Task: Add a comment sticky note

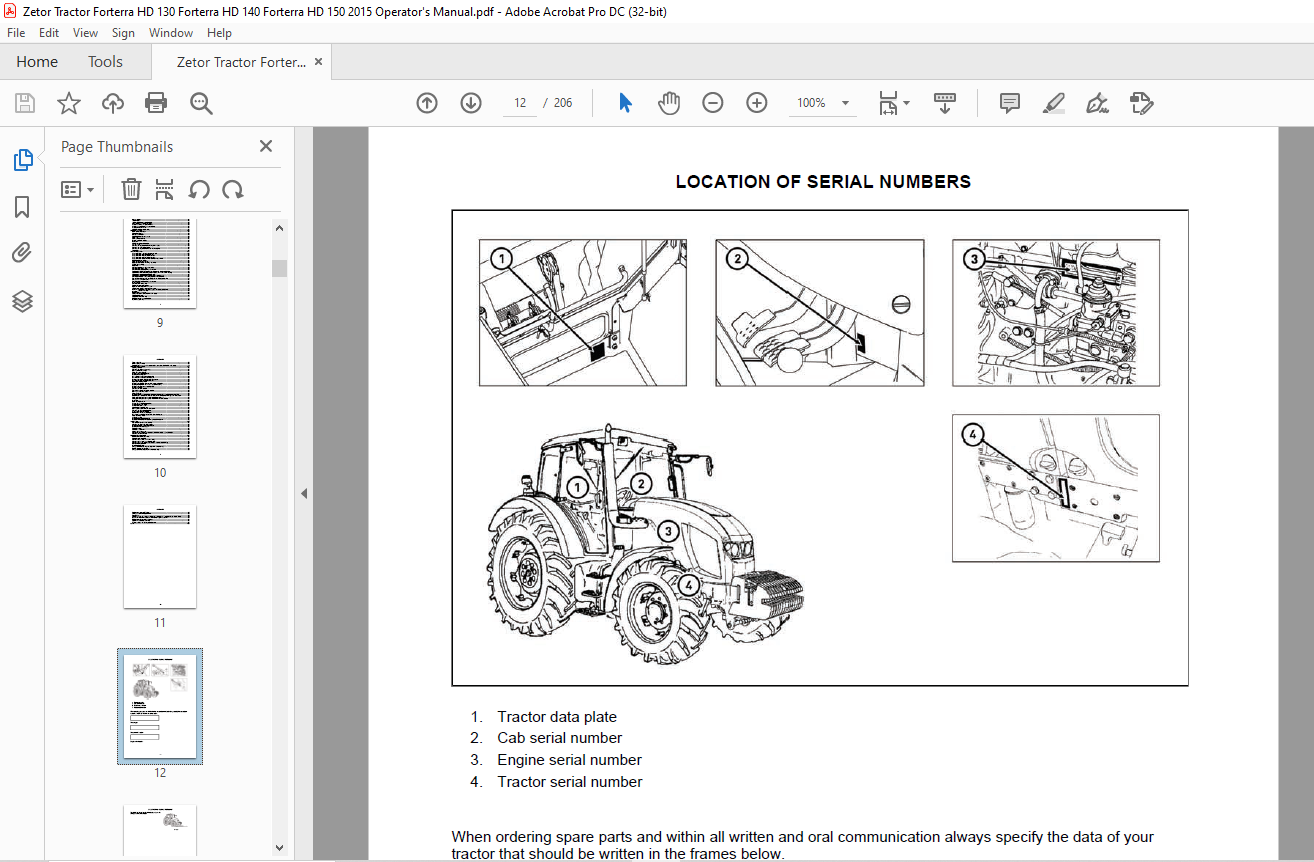Action: click(1010, 103)
